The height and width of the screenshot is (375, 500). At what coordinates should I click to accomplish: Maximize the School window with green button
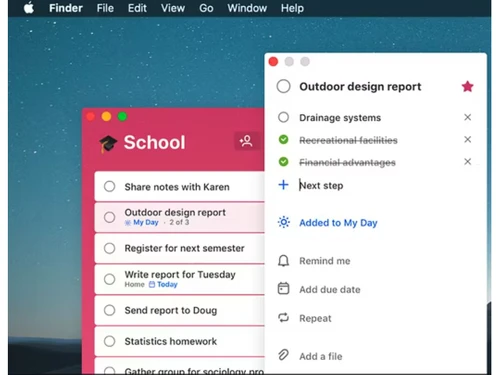tap(122, 116)
